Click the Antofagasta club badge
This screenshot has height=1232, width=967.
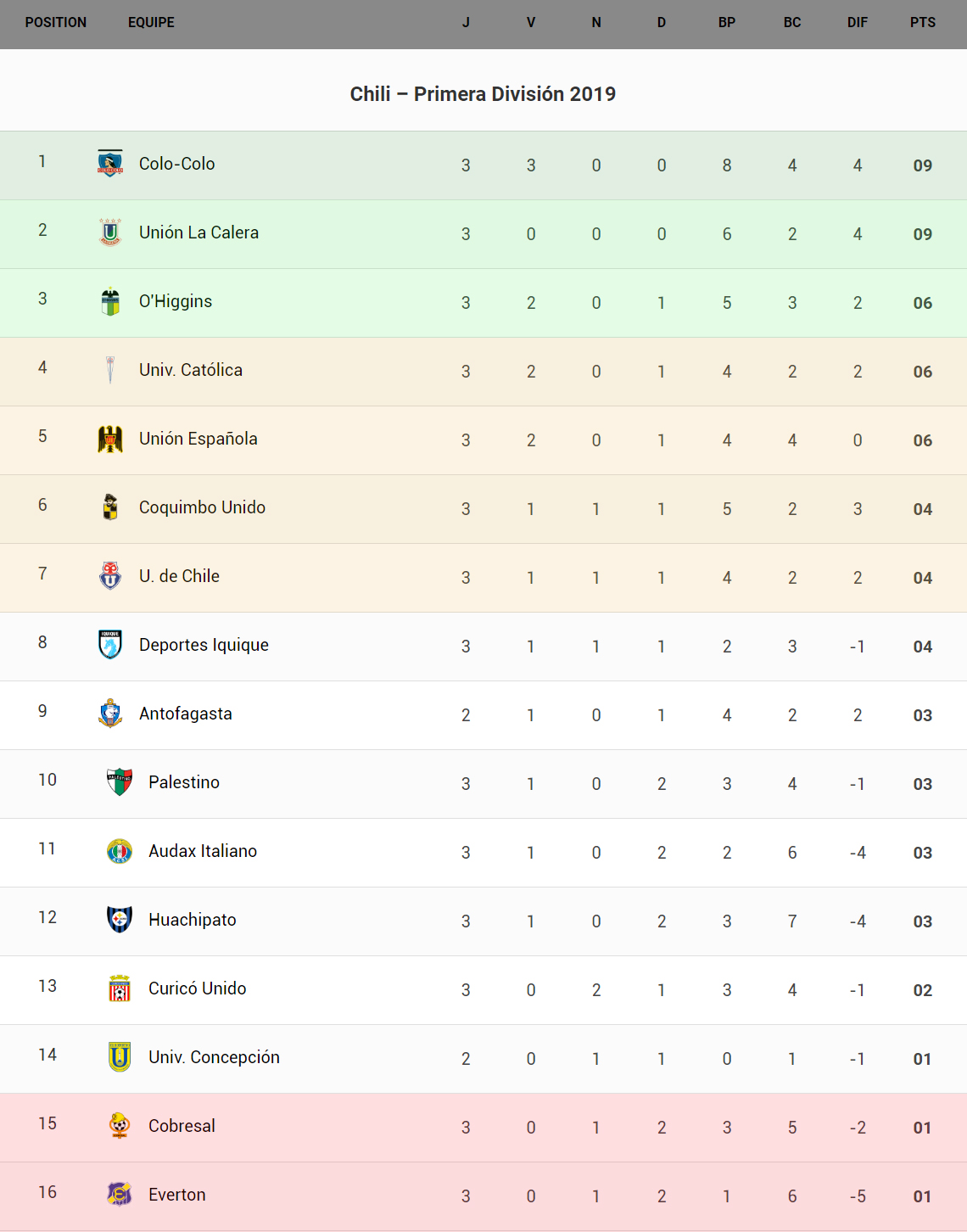tap(110, 714)
